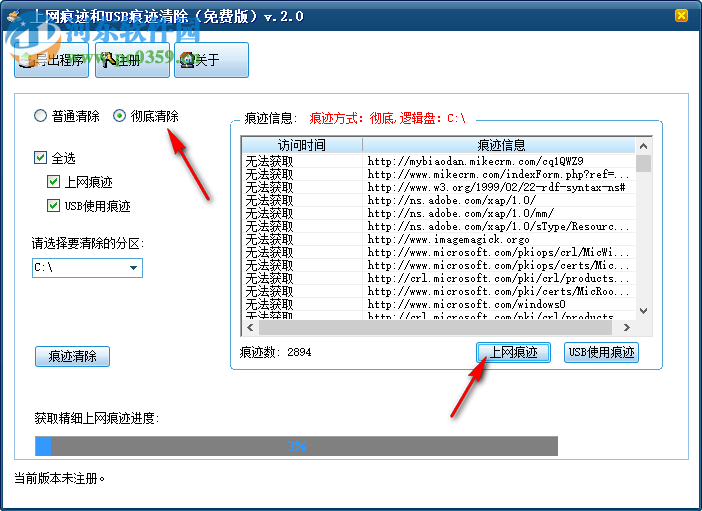Select the www.mikecrm.com/indexForm.php row

tap(438, 174)
